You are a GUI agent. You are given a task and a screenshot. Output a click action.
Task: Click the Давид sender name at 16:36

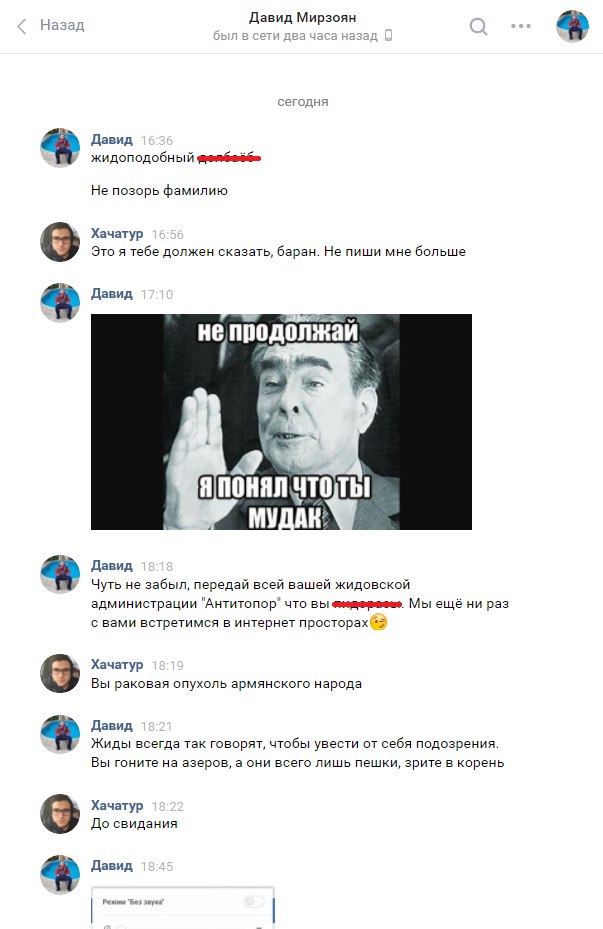coord(111,140)
